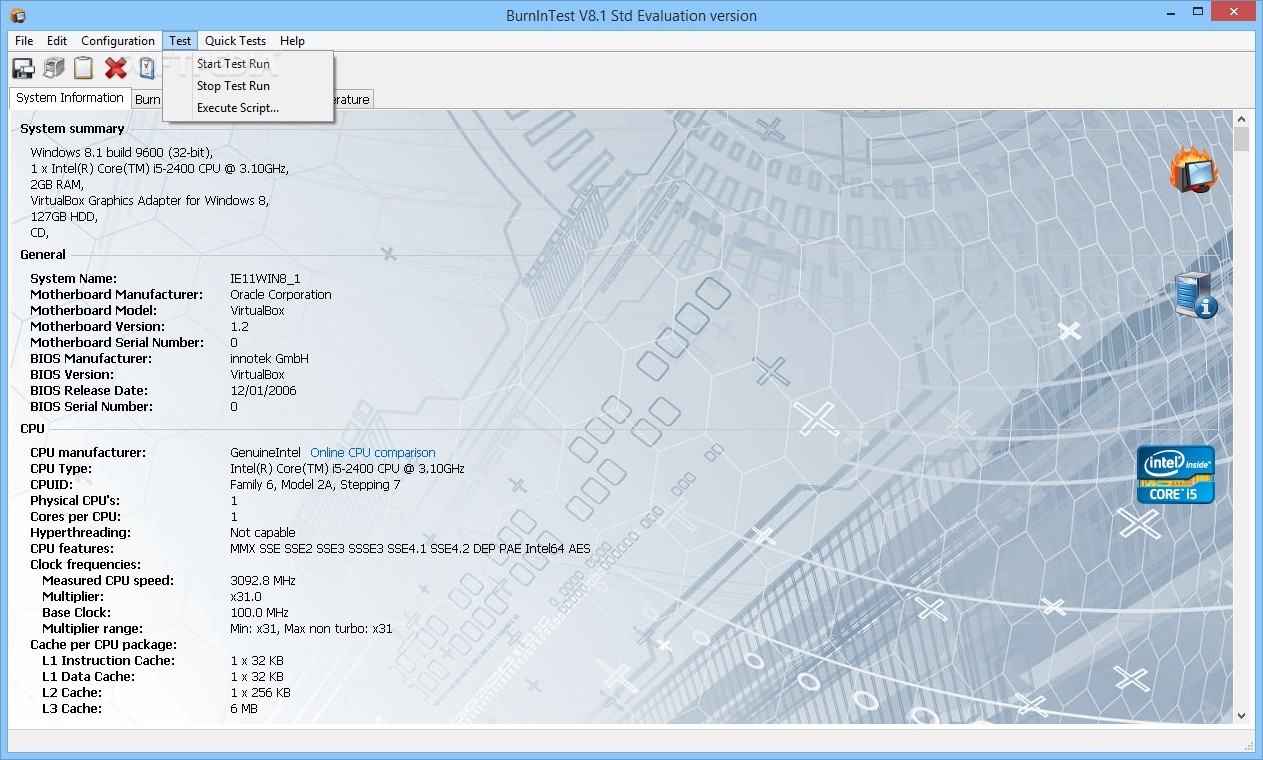Click the clipboard copy icon in the toolbar

[x=84, y=68]
